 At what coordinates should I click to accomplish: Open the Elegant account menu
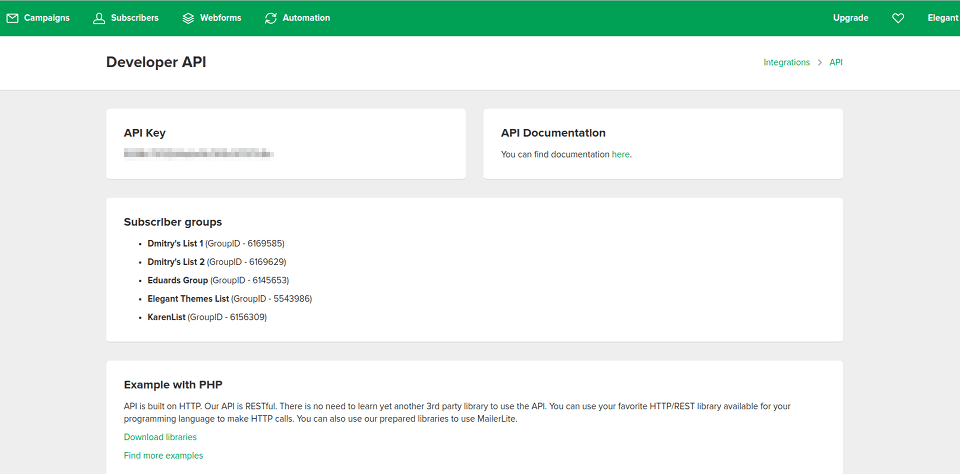click(x=942, y=18)
